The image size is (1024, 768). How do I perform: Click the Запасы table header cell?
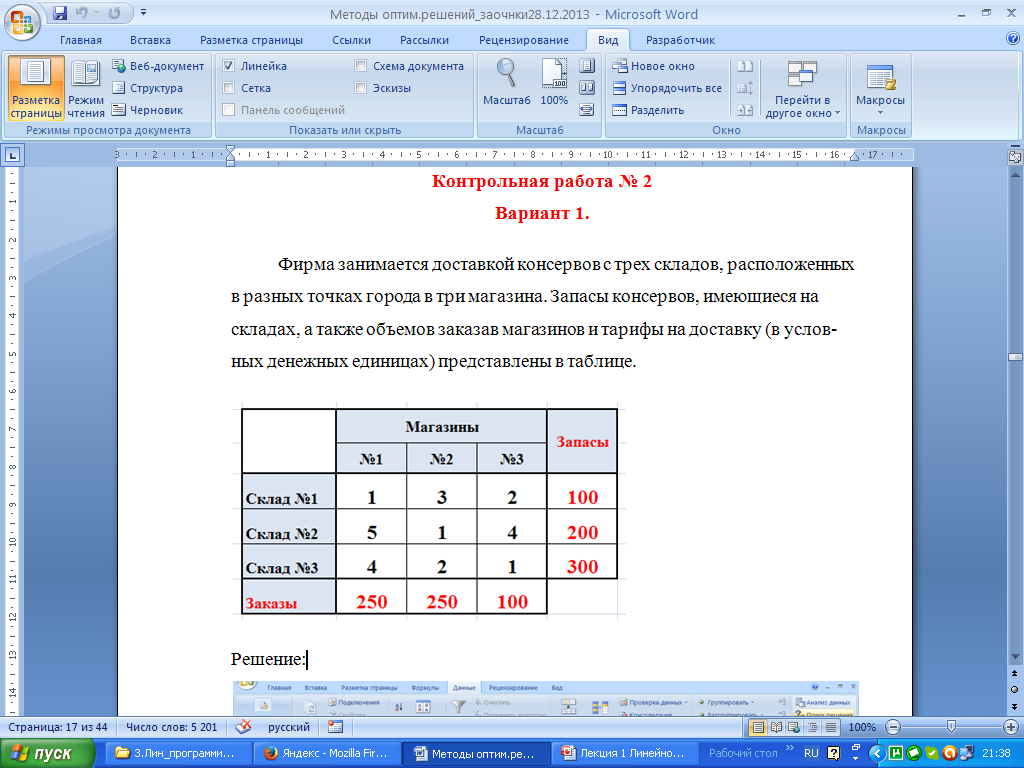(582, 441)
